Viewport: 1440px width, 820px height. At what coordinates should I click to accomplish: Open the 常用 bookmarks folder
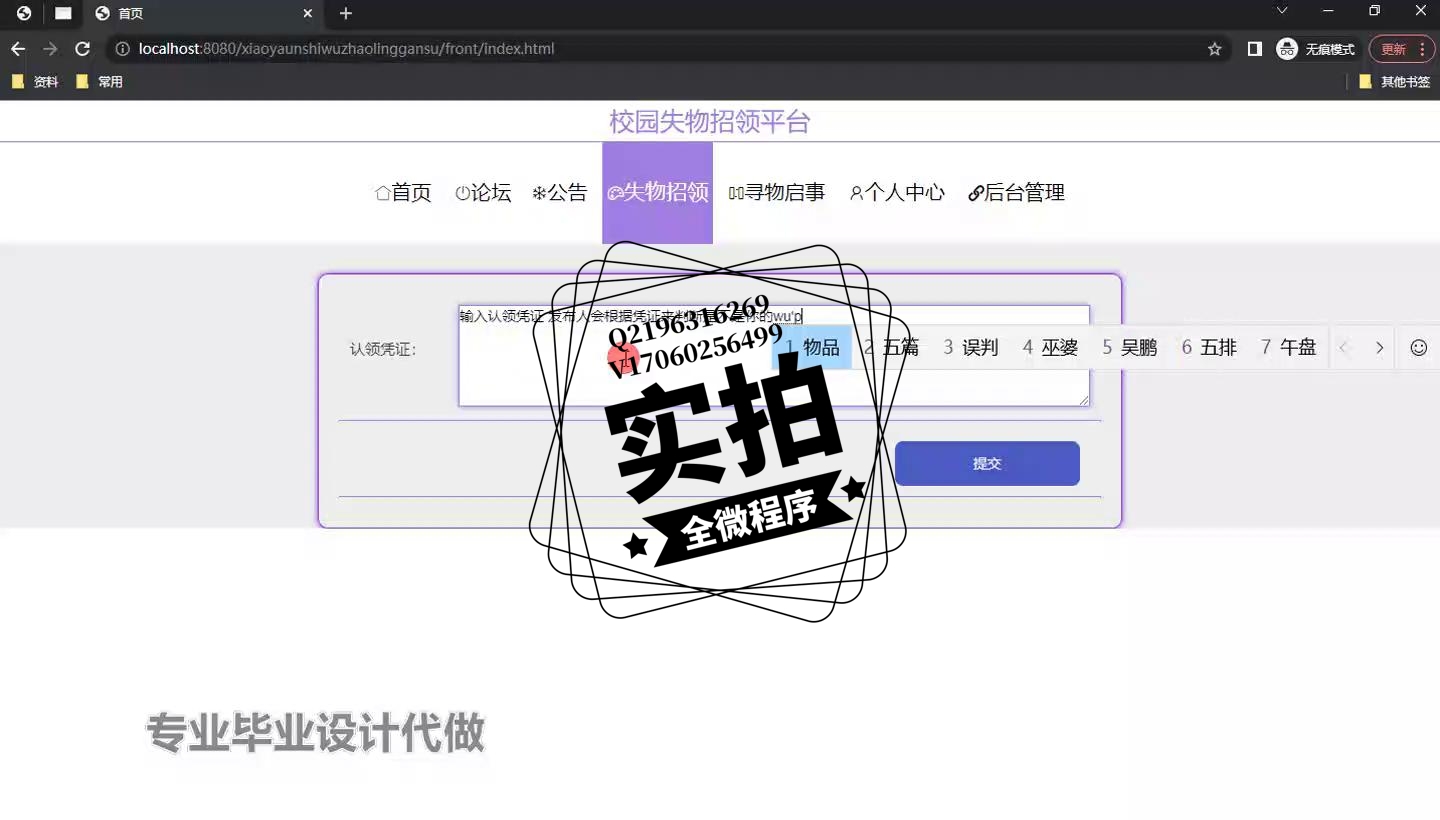99,82
